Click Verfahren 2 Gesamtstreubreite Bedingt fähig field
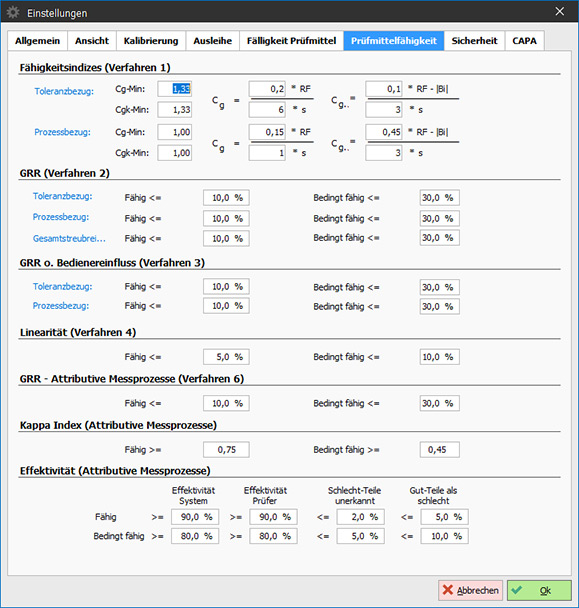The image size is (579, 608). [x=440, y=238]
